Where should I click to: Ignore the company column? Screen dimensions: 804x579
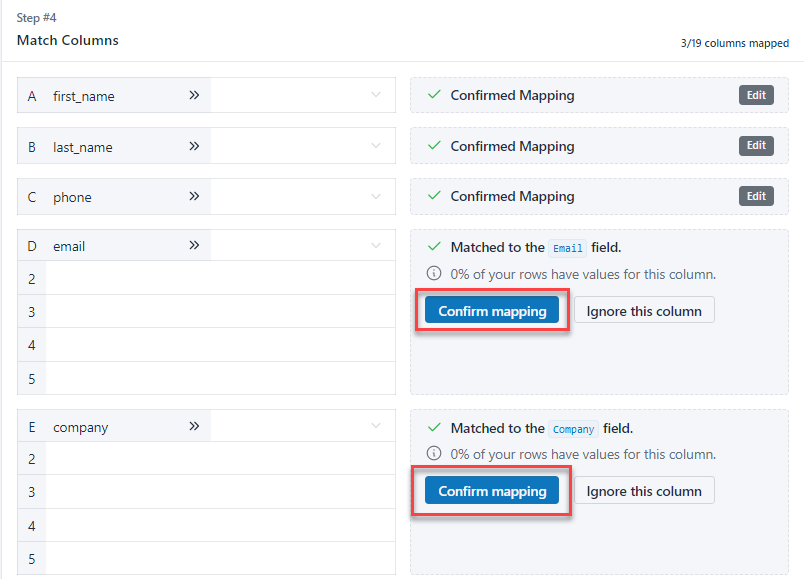click(644, 490)
